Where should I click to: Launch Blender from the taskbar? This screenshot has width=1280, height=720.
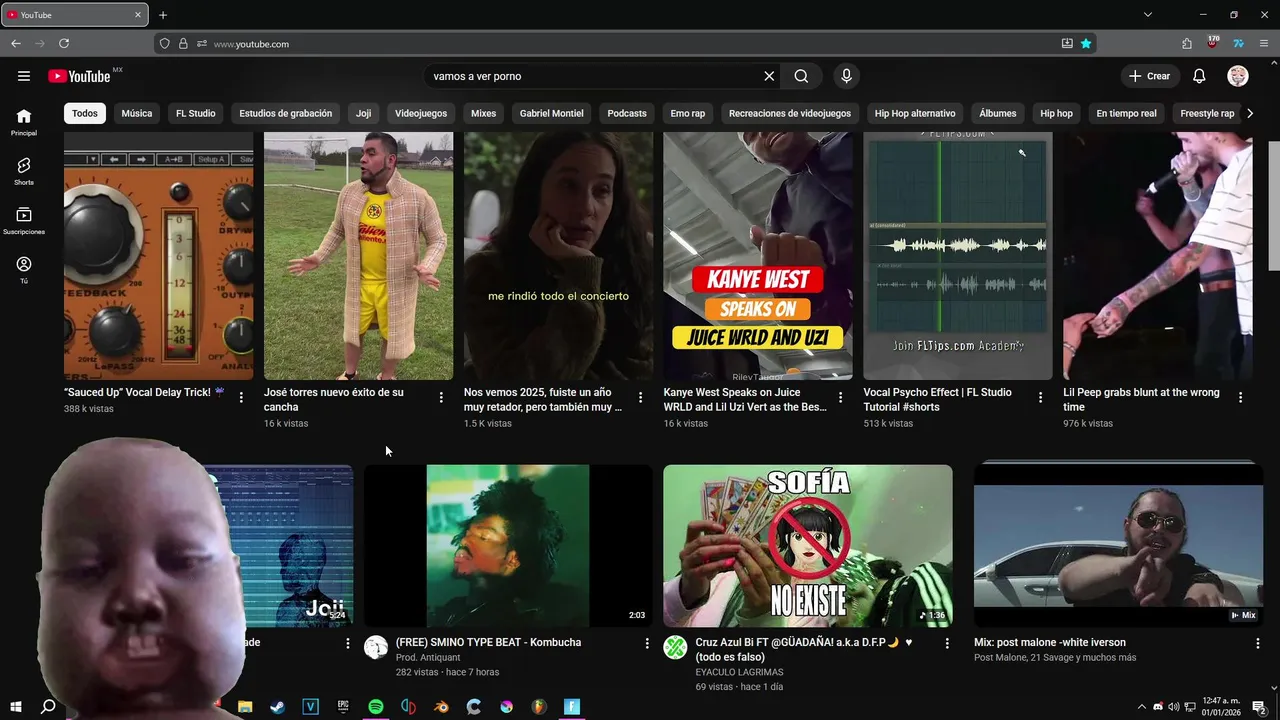pos(441,707)
